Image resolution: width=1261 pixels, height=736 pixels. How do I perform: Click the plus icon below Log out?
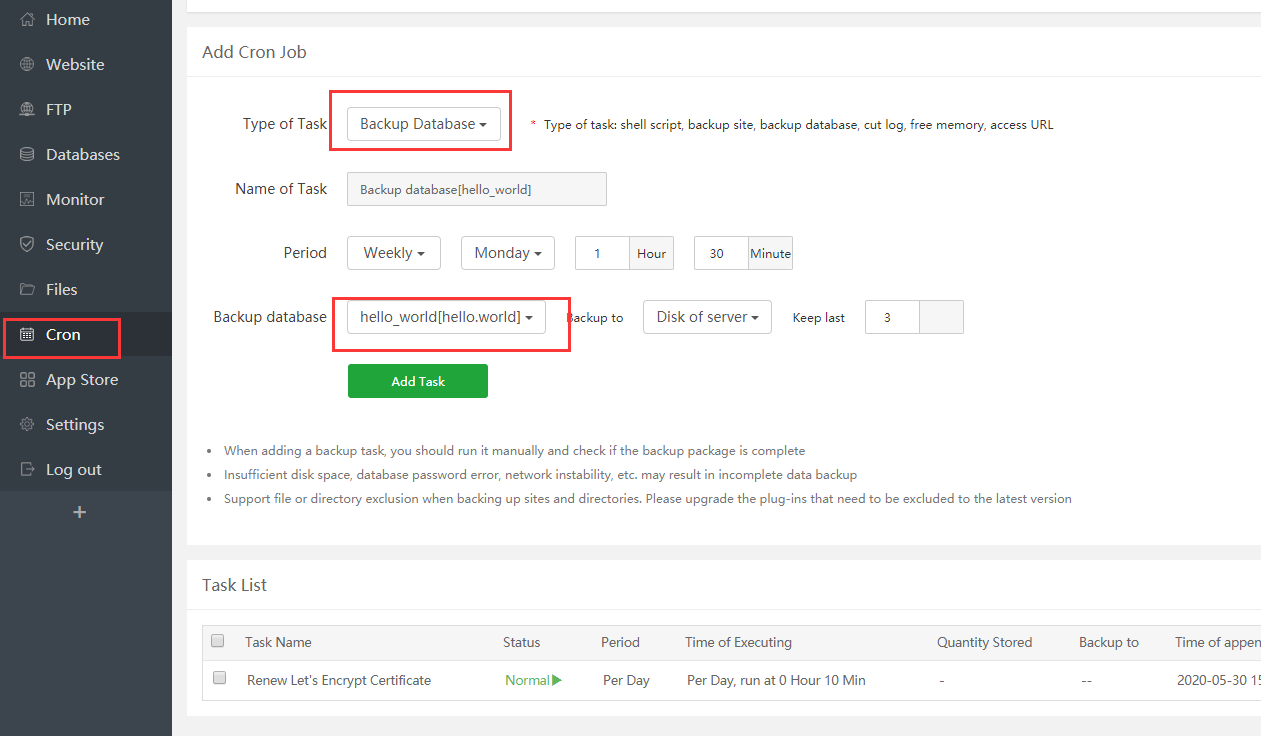point(80,512)
